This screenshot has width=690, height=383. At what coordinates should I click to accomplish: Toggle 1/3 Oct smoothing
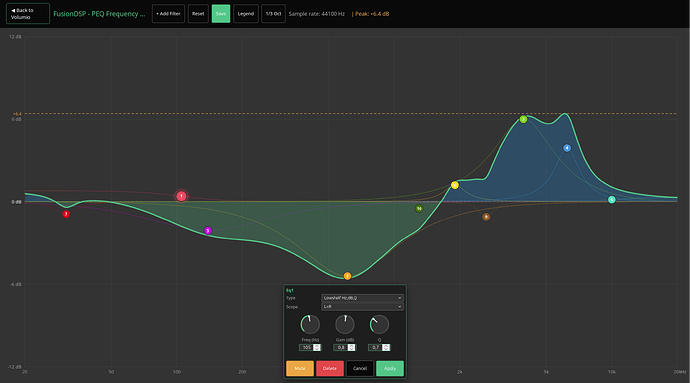273,14
